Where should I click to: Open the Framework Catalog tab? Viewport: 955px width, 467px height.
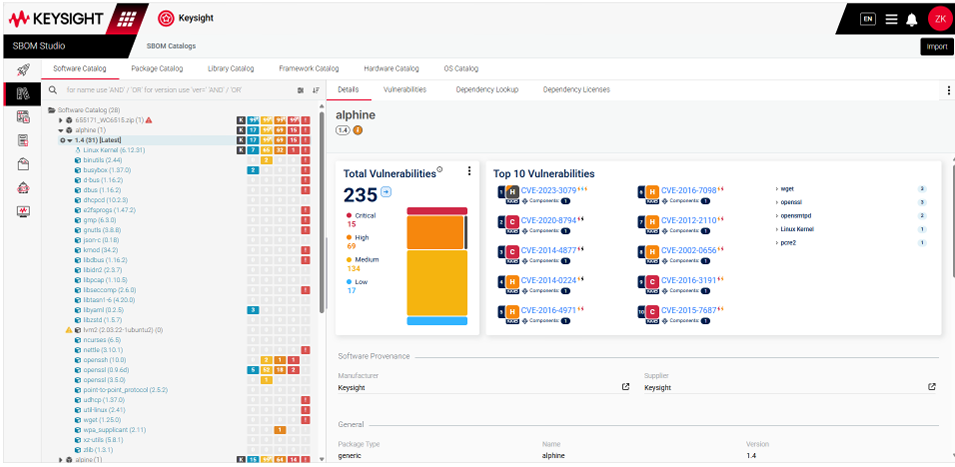(309, 69)
